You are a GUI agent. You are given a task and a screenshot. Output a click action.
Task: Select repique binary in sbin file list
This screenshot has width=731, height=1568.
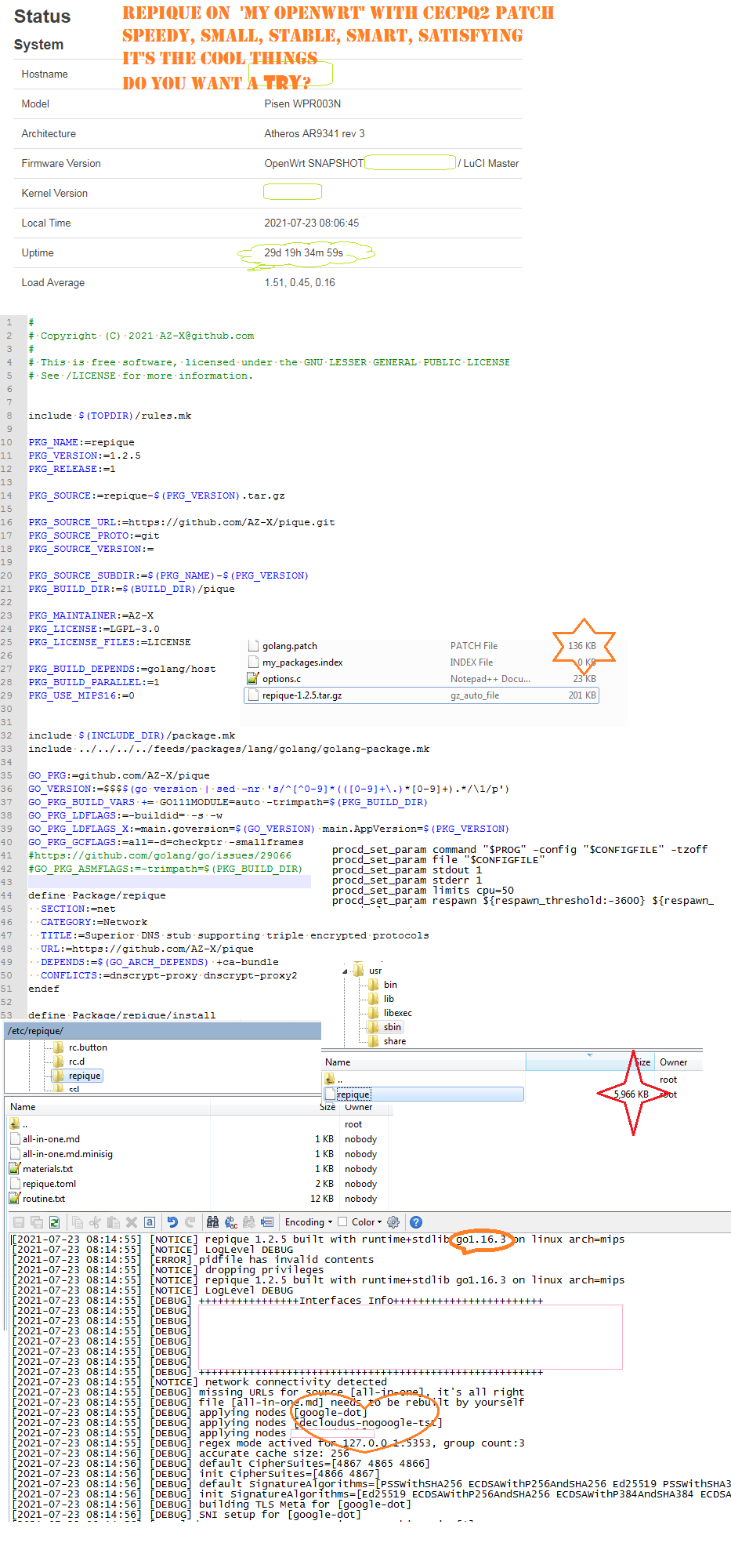pos(423,1094)
